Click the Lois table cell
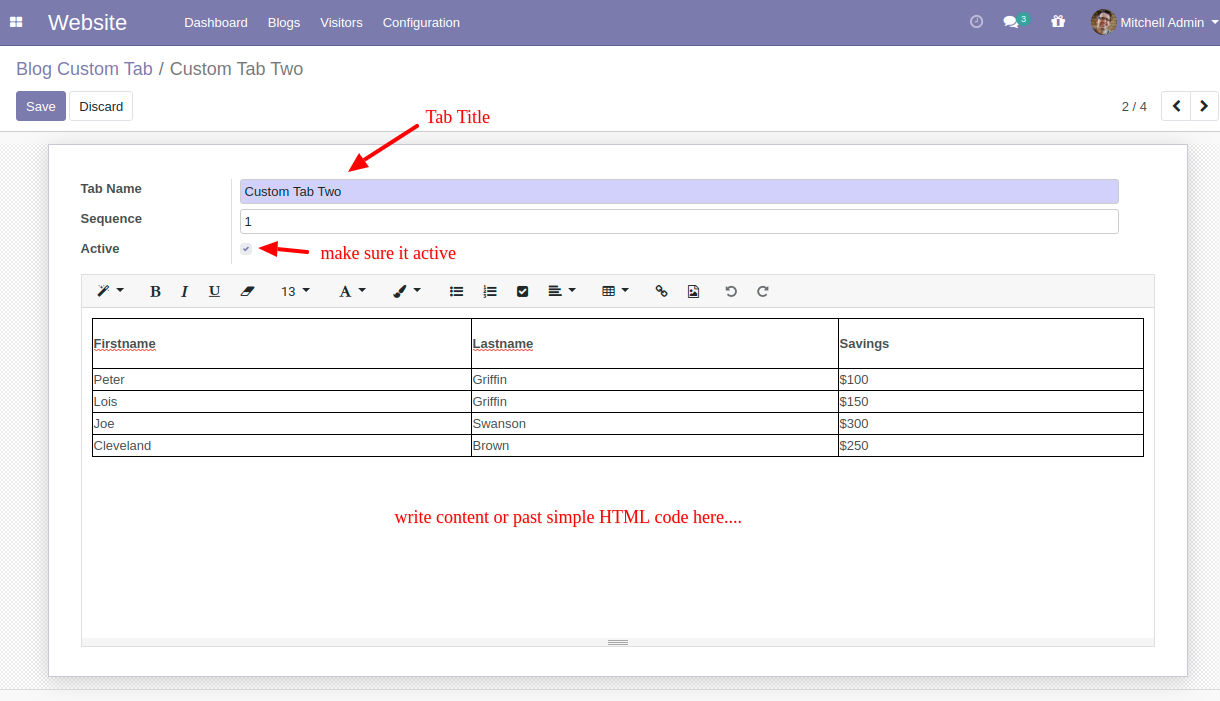Image resolution: width=1220 pixels, height=701 pixels. tap(282, 402)
